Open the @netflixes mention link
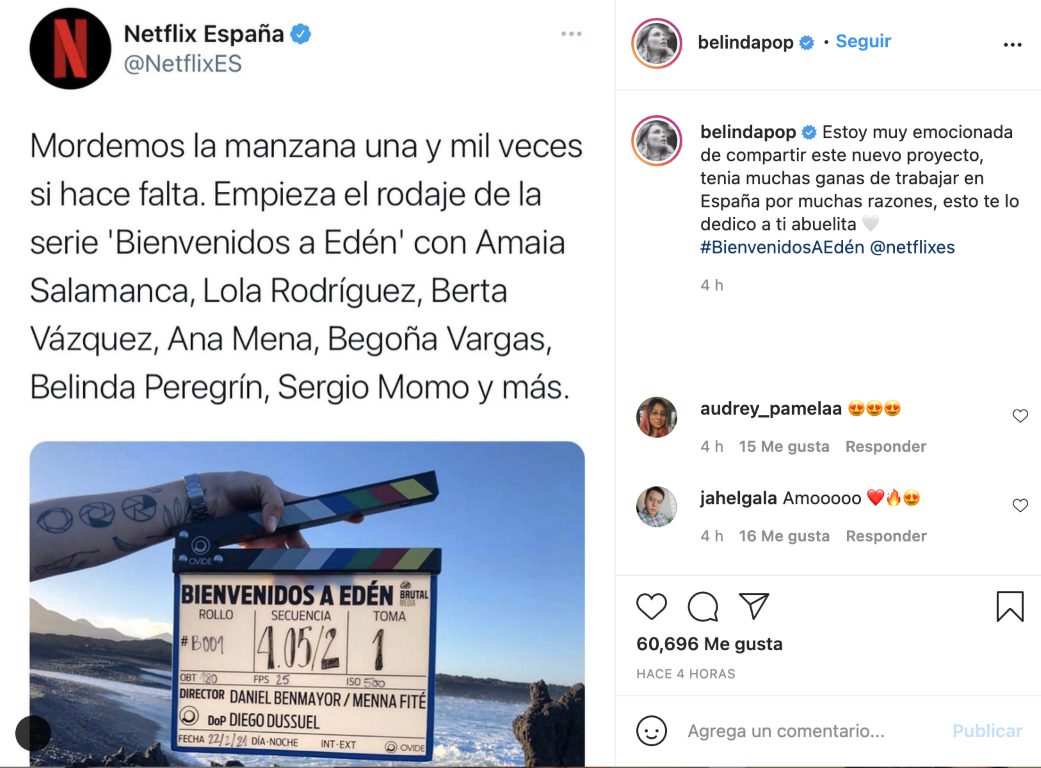Viewport: 1041px width, 768px height. tap(912, 248)
